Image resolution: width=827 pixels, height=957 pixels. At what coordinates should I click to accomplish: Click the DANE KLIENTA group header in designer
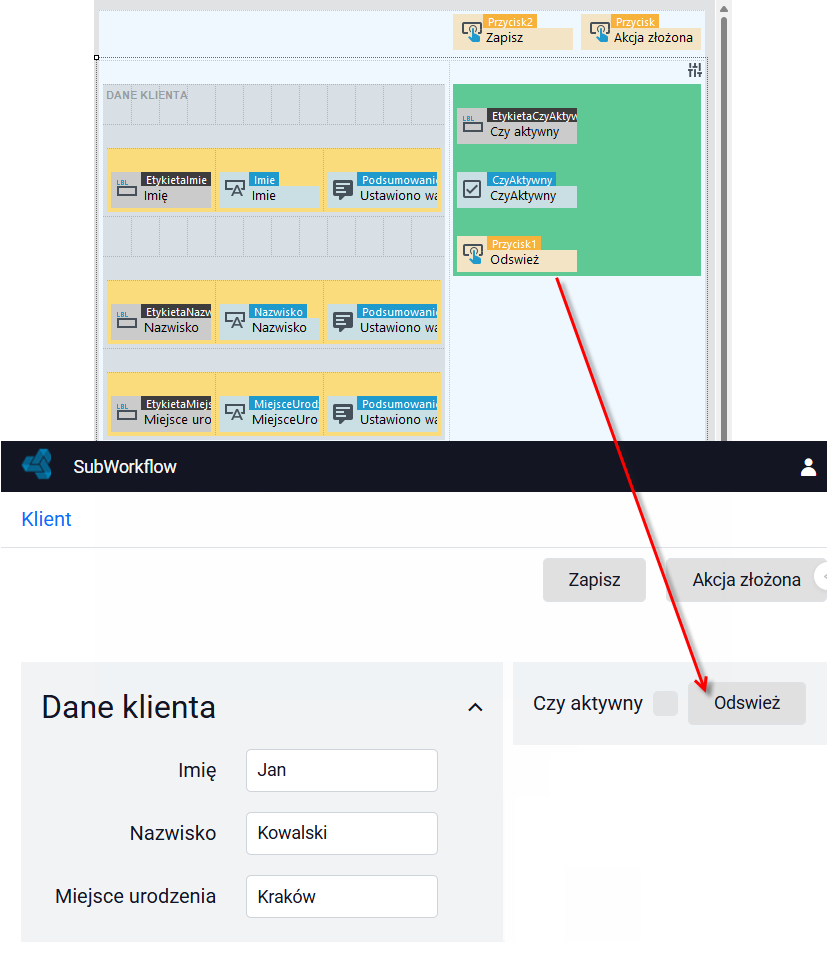click(146, 95)
